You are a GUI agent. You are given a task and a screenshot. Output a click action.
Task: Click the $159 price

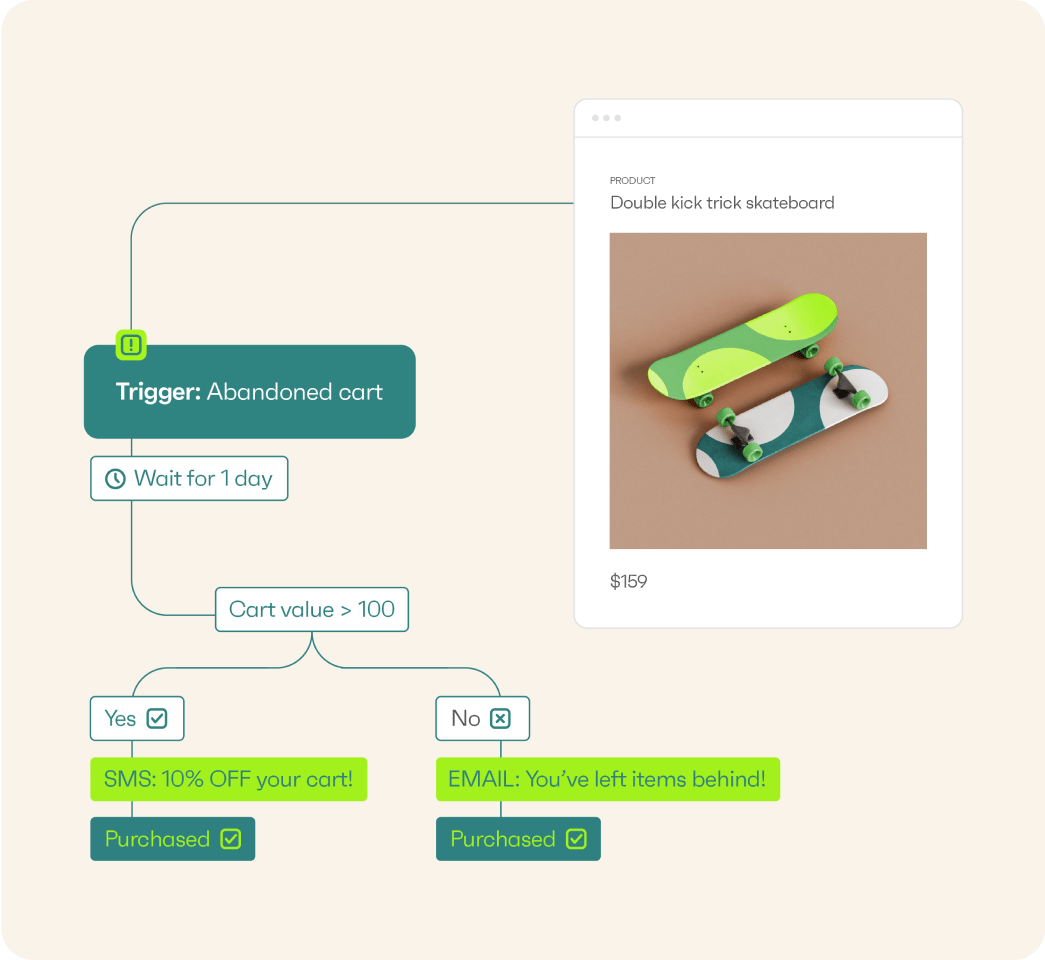pos(628,581)
